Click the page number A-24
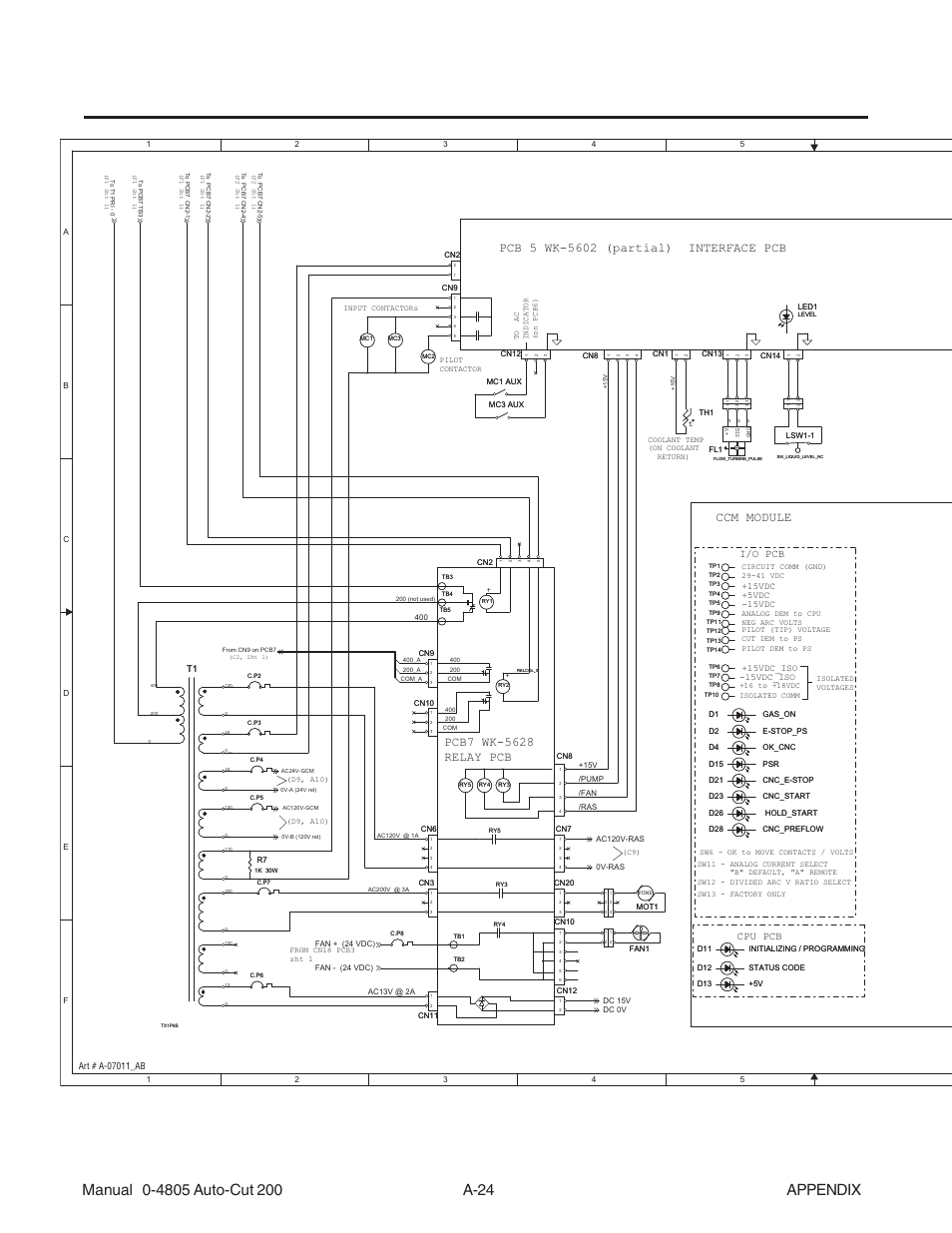 477,1189
